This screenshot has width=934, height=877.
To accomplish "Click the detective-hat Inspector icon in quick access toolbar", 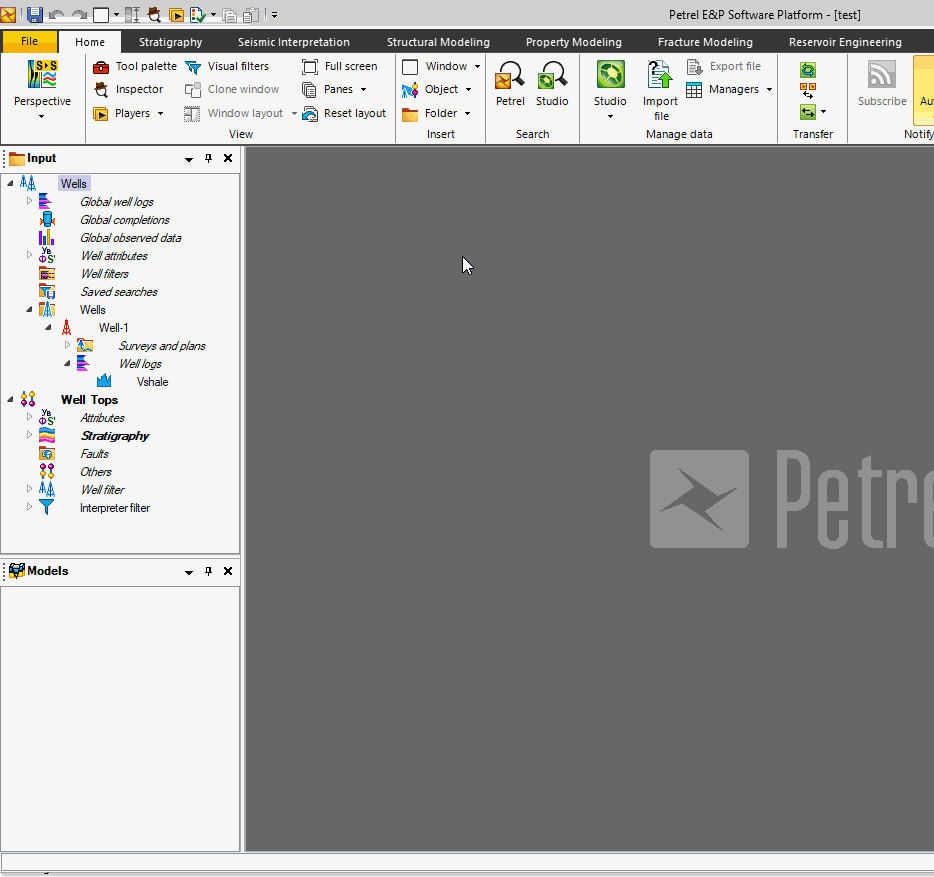I will [154, 14].
